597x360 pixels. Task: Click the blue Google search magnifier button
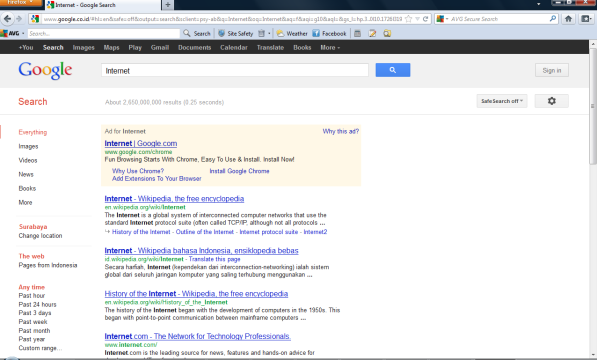[393, 70]
